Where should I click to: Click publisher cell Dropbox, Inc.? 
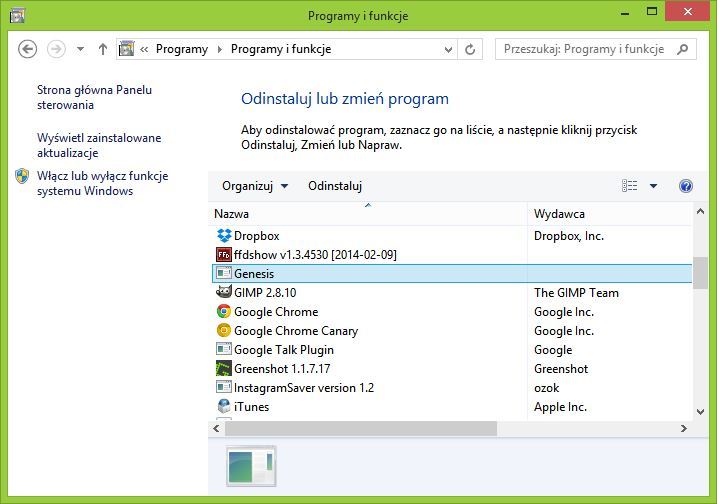pos(569,236)
